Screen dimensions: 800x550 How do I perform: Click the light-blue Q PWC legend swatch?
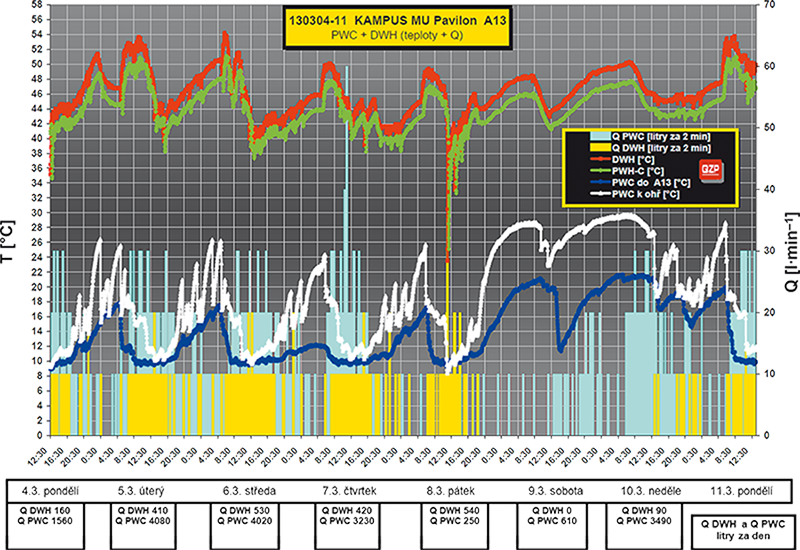(601, 137)
